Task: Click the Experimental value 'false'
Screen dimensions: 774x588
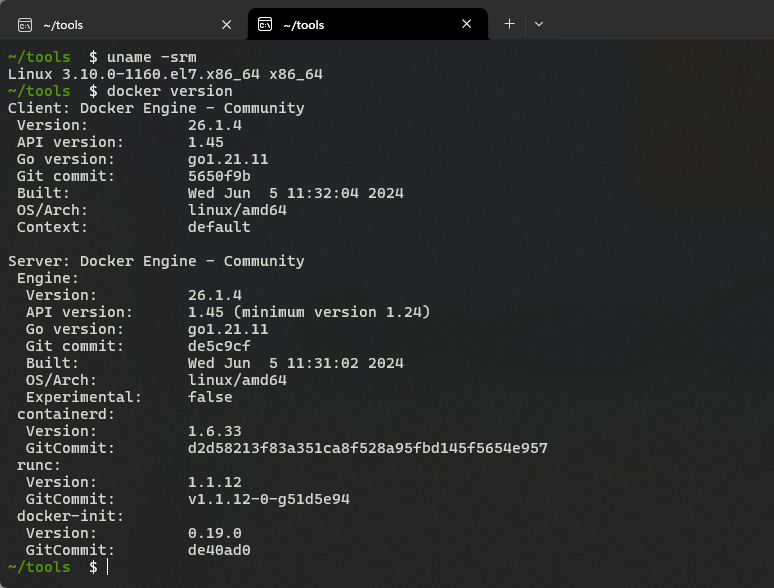Action: [x=210, y=397]
